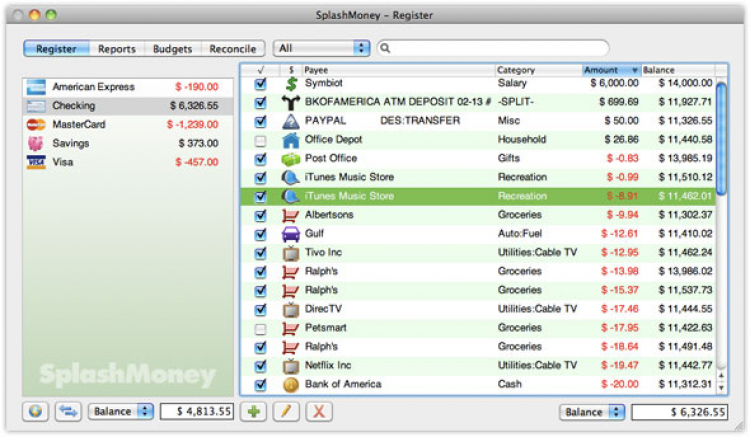Select the Ralph's $-13.98 transaction
Image resolution: width=750 pixels, height=437 pixels.
pos(478,272)
